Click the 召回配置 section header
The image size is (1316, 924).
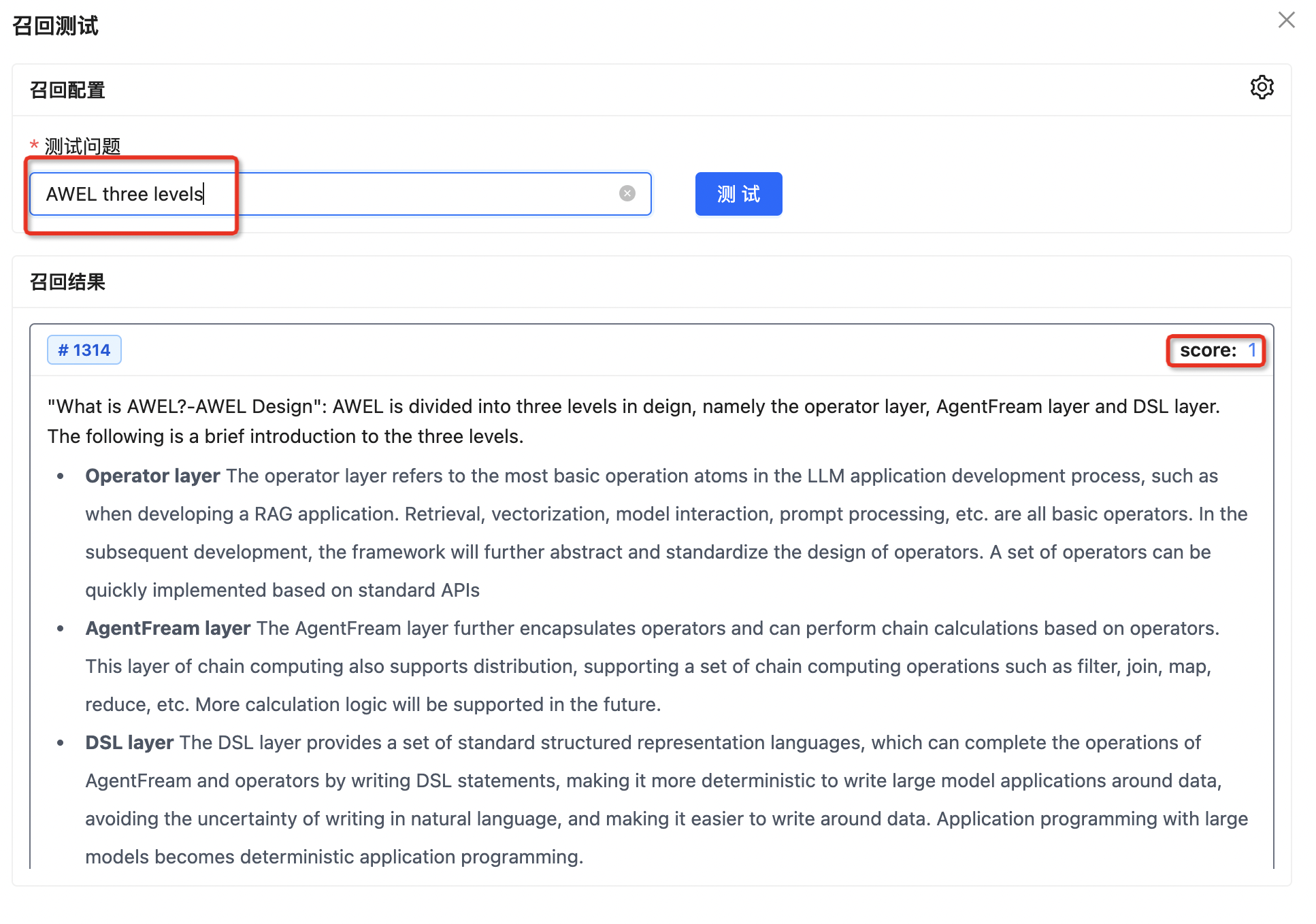click(67, 90)
